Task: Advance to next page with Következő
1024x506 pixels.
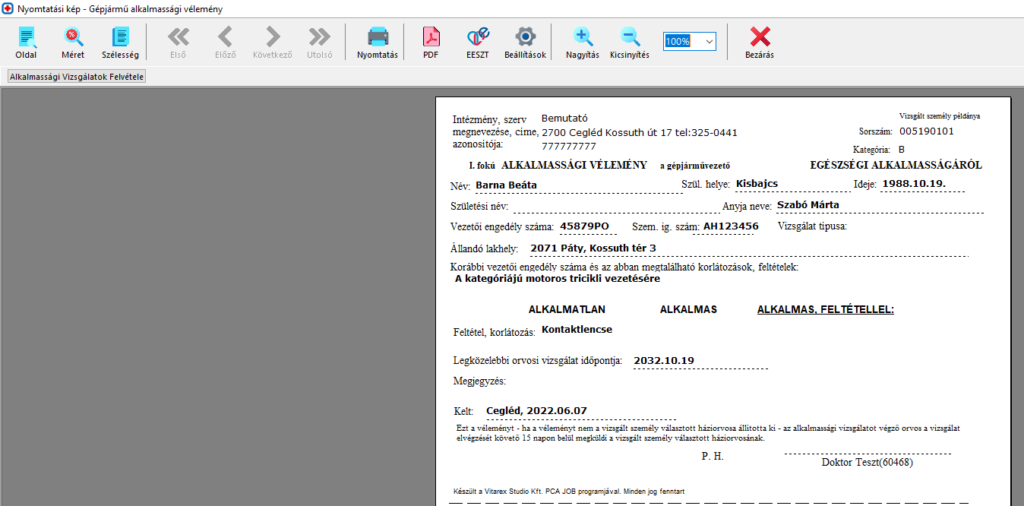Action: click(272, 42)
